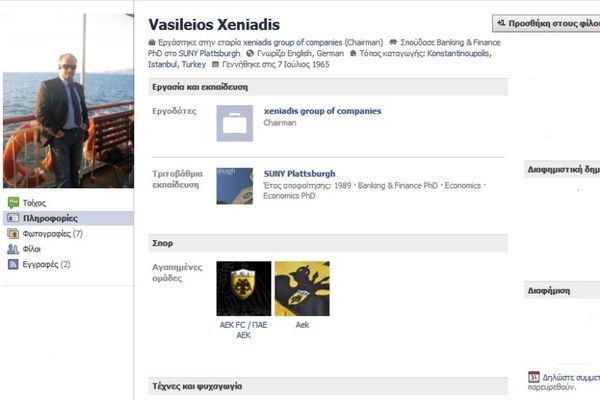
Task: View Vasileios Xeniadis profile photo
Action: (x=67, y=101)
